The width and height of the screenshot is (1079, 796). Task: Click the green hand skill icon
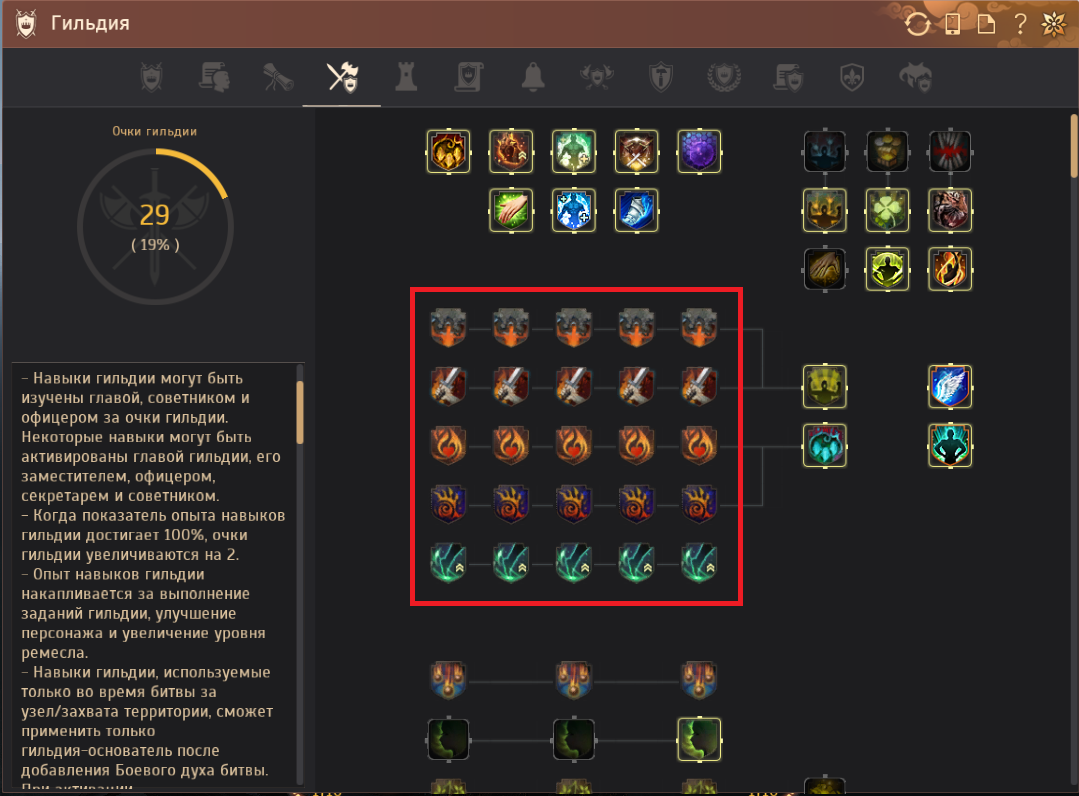[511, 210]
